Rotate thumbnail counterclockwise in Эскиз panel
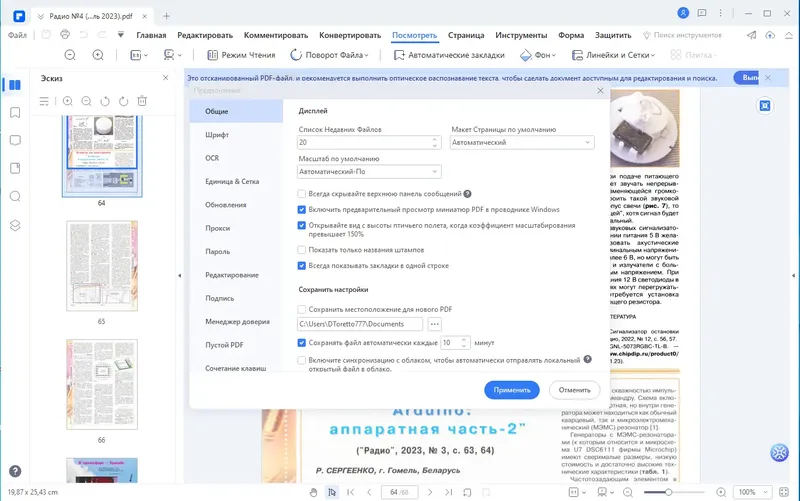This screenshot has width=800, height=501. (x=105, y=101)
